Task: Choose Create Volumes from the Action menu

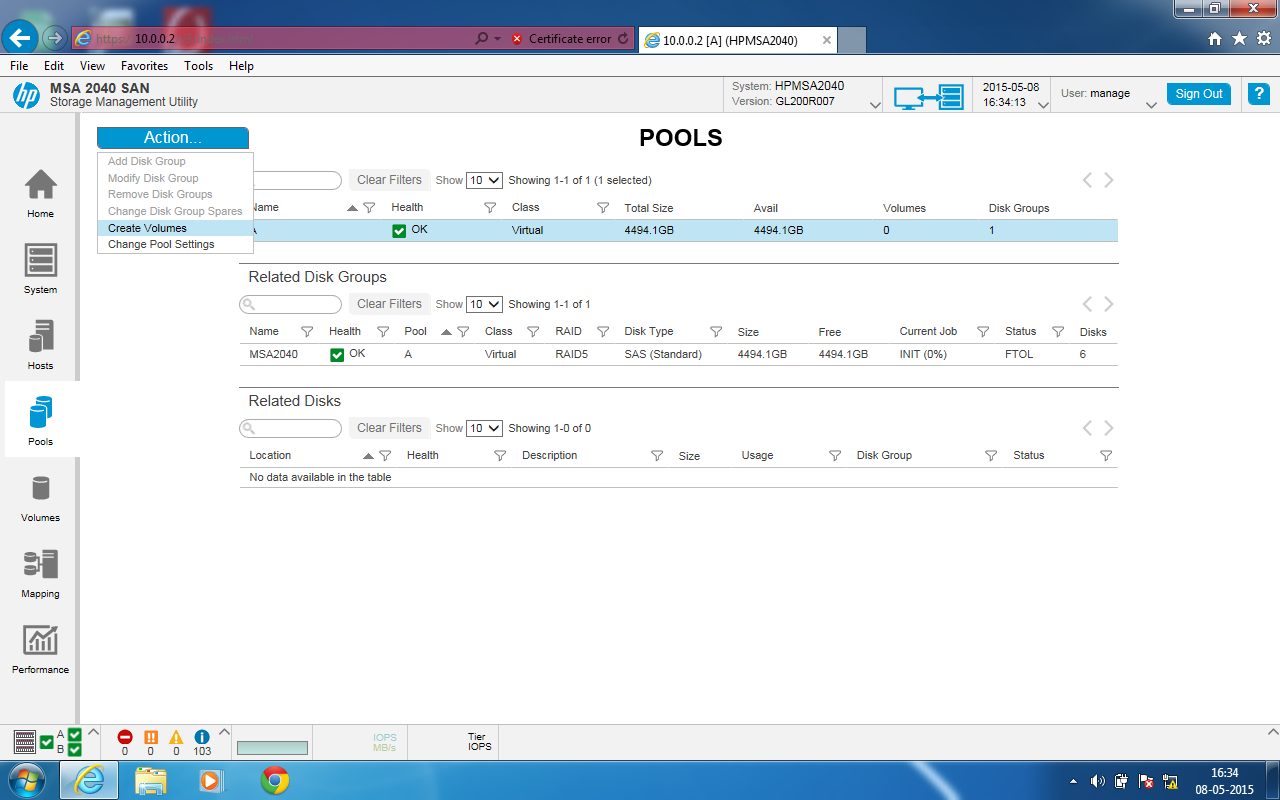Action: (x=145, y=228)
